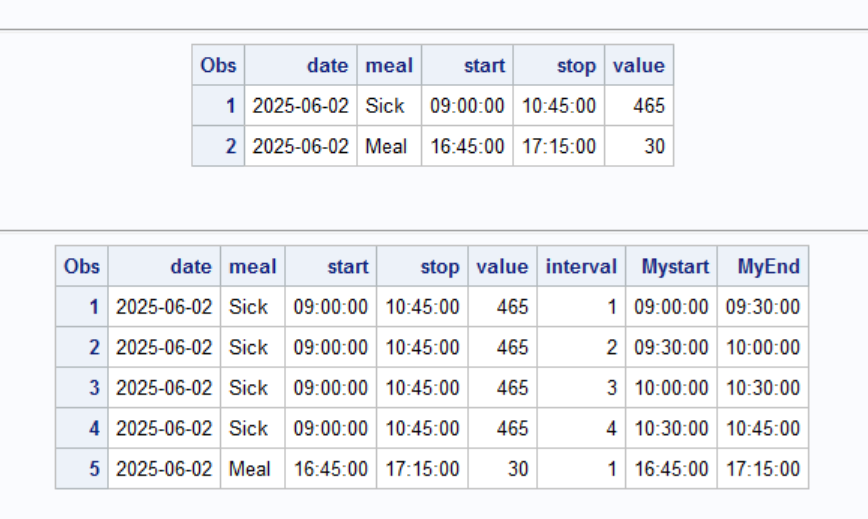Click the "interval" column header
The height and width of the screenshot is (519, 868).
pos(581,267)
